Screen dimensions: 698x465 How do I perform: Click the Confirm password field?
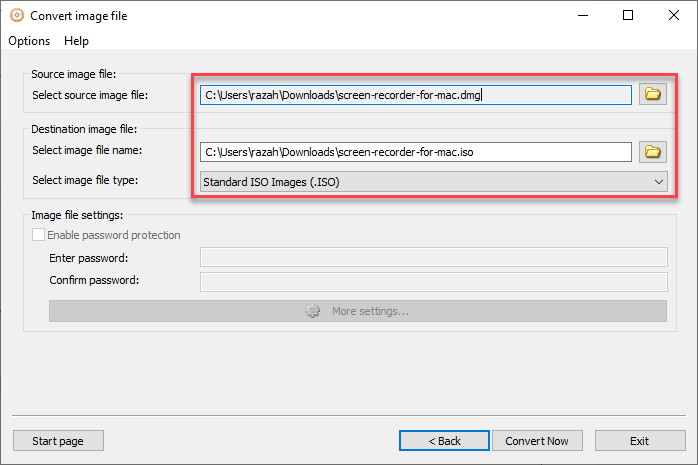(433, 281)
